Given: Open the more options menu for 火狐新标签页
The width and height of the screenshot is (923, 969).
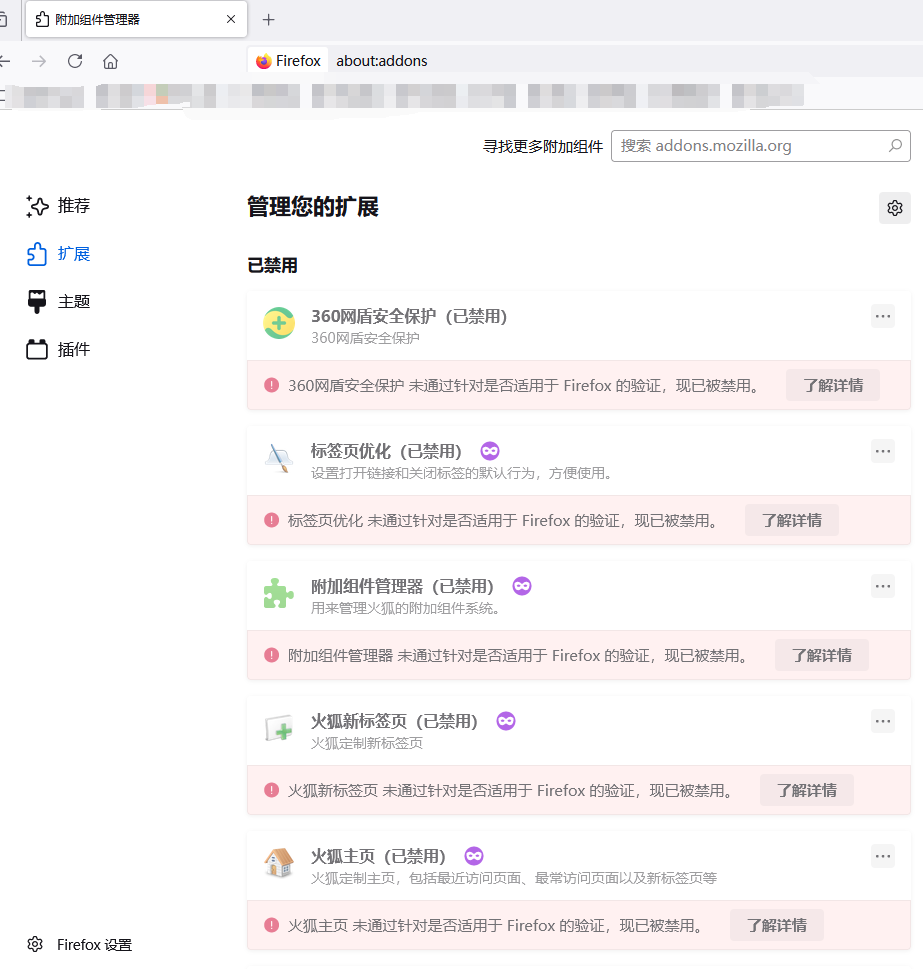Looking at the screenshot, I should coord(882,720).
